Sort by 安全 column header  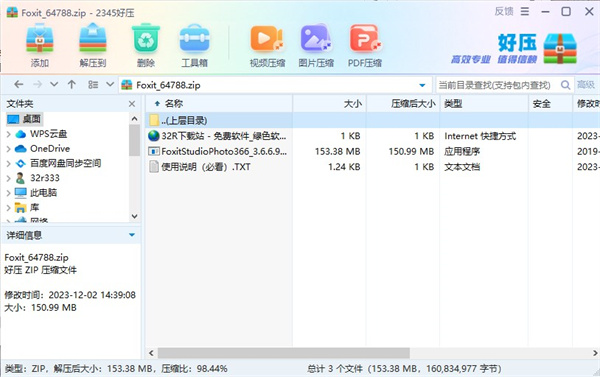[x=551, y=103]
